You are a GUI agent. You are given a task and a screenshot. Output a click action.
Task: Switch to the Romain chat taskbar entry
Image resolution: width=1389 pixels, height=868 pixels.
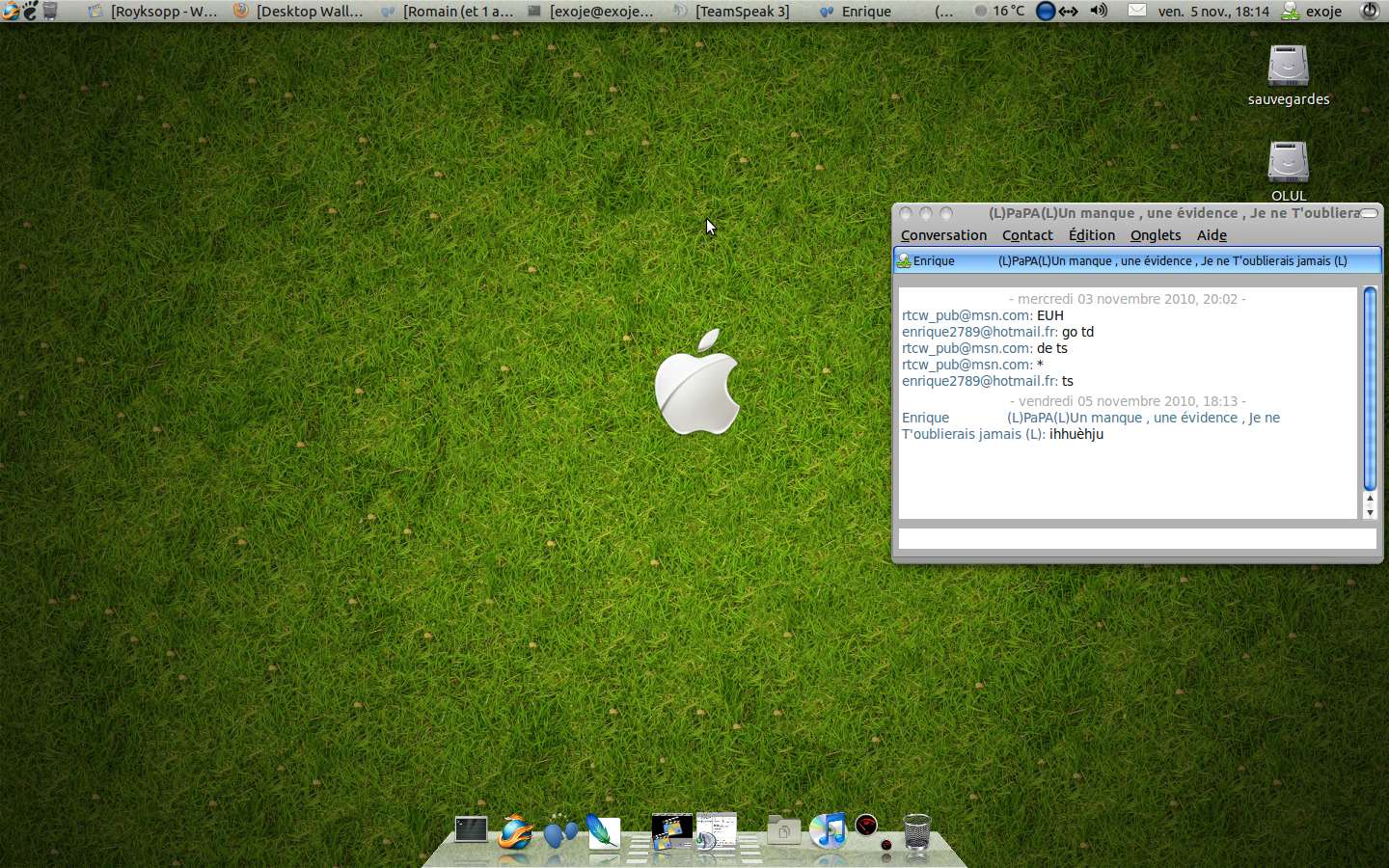(447, 12)
